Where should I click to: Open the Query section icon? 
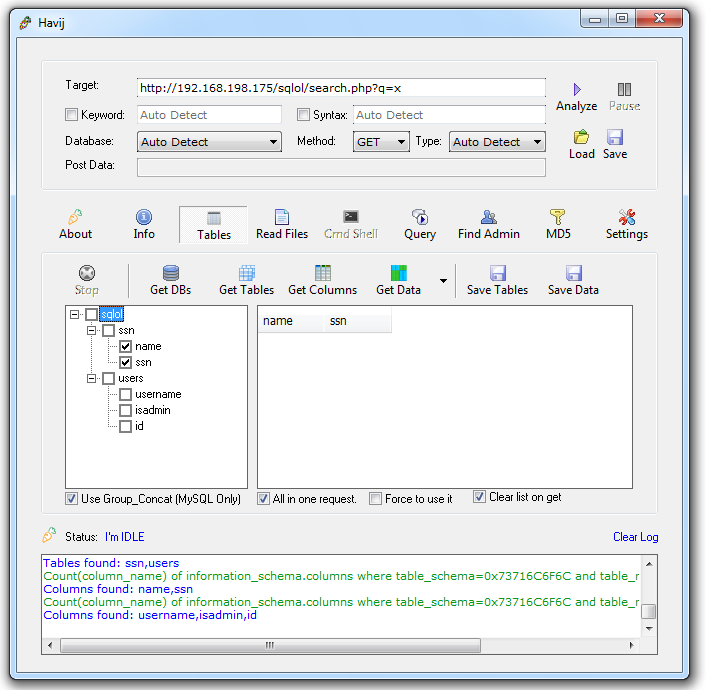(x=420, y=217)
